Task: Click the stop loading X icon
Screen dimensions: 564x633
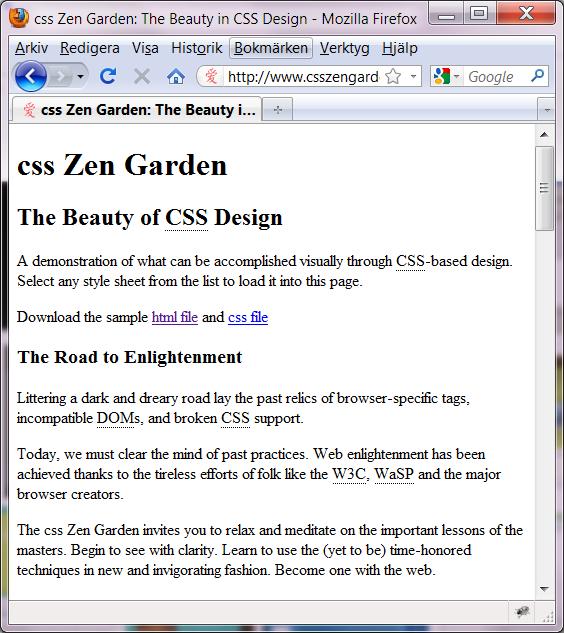Action: [x=142, y=76]
